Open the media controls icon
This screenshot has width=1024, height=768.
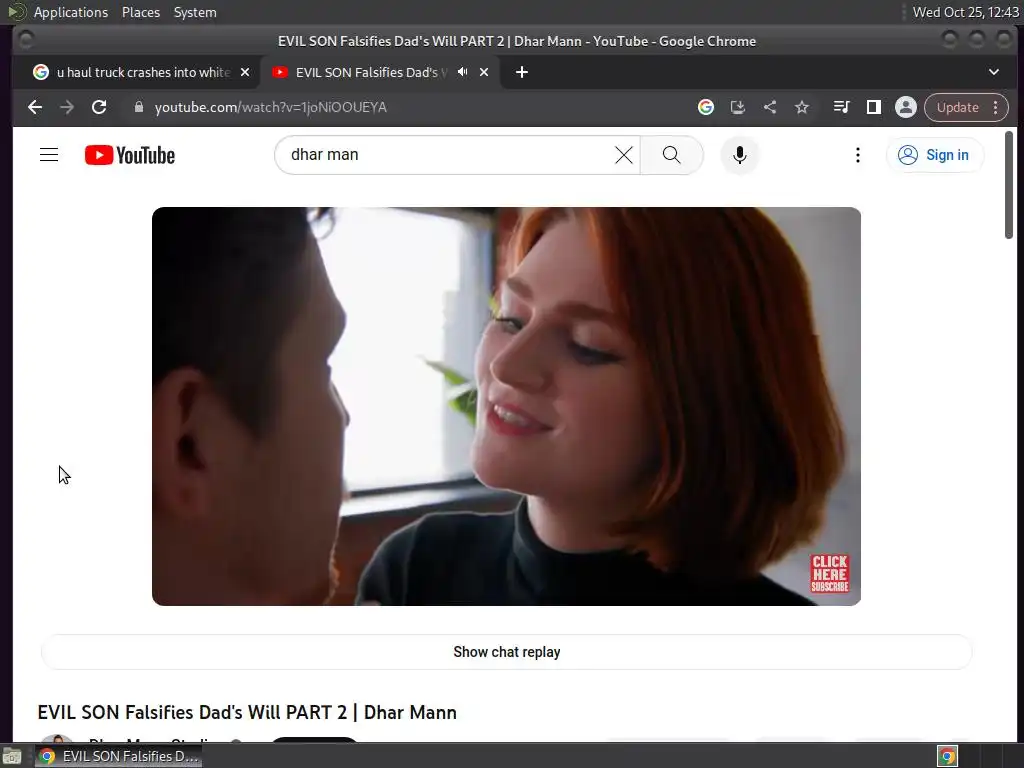841,107
